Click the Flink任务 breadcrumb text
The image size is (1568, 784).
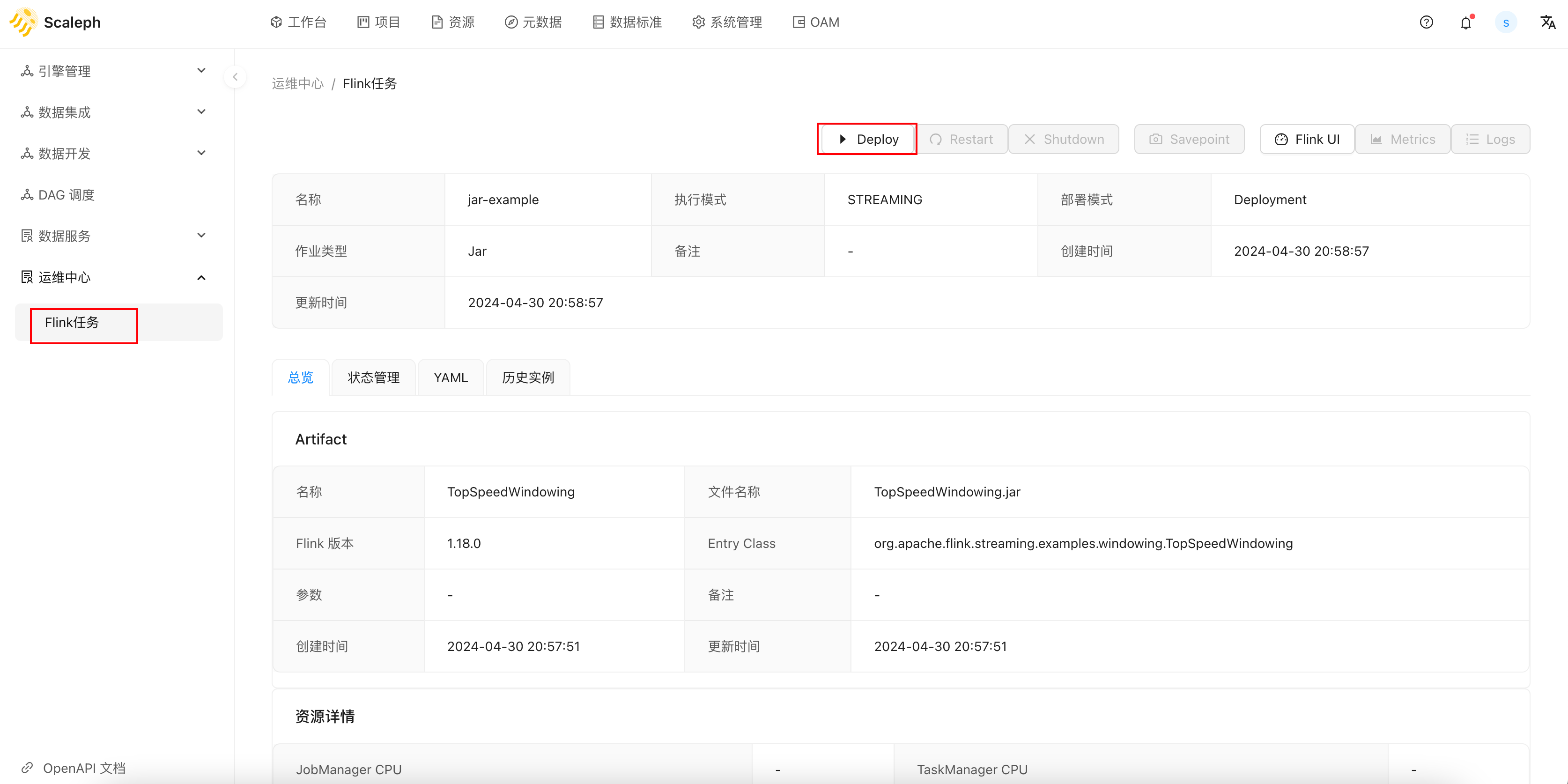click(370, 83)
